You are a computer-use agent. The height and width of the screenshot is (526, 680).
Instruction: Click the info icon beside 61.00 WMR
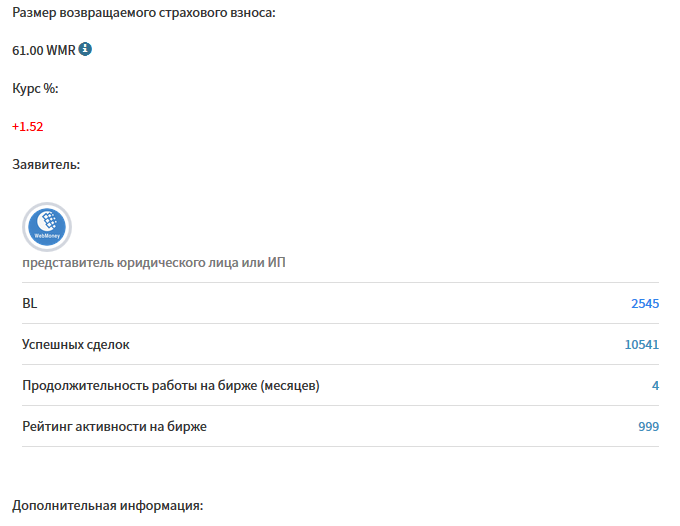(x=85, y=49)
